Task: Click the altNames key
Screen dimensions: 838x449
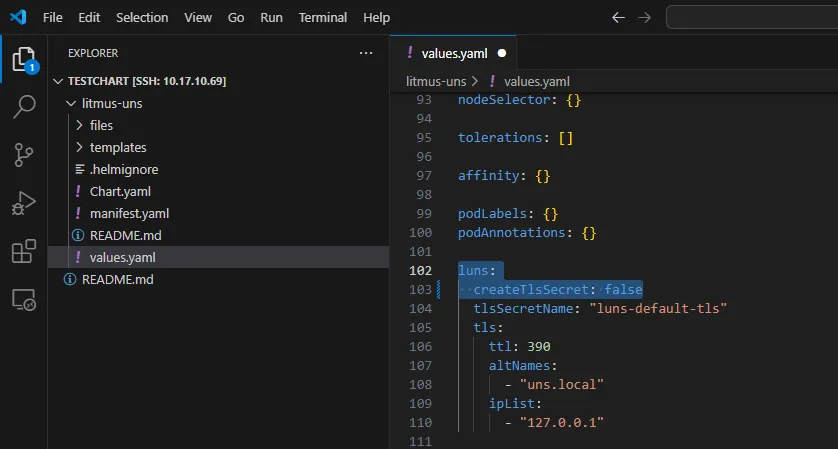Action: (519, 365)
